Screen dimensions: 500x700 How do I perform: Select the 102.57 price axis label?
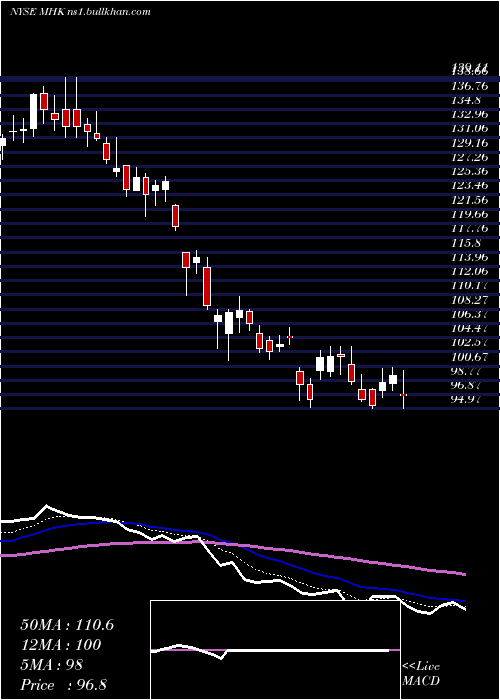tap(470, 342)
